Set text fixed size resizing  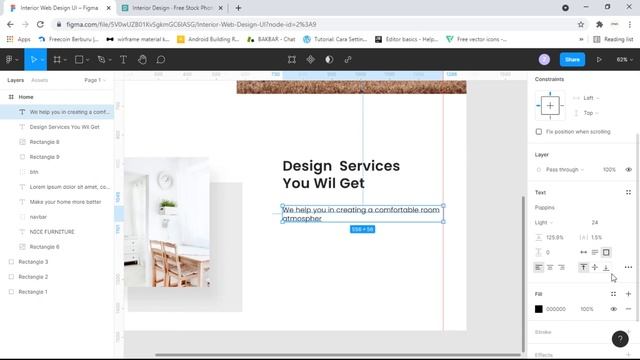tap(606, 252)
